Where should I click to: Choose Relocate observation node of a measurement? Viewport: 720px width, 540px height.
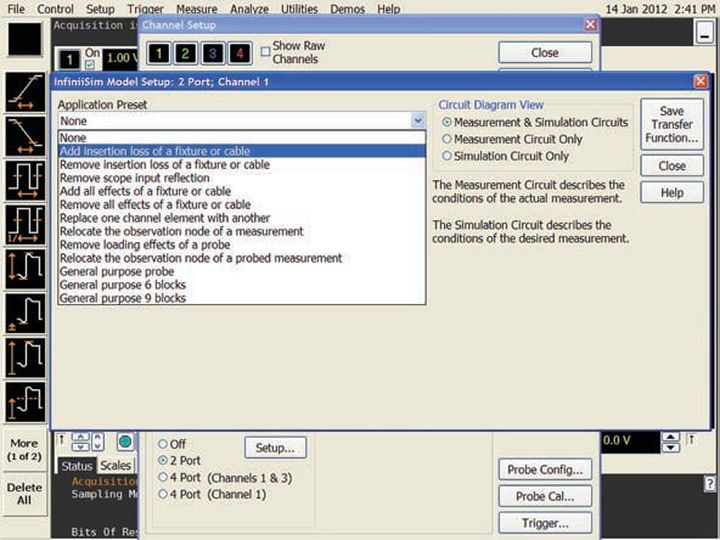pos(242,231)
